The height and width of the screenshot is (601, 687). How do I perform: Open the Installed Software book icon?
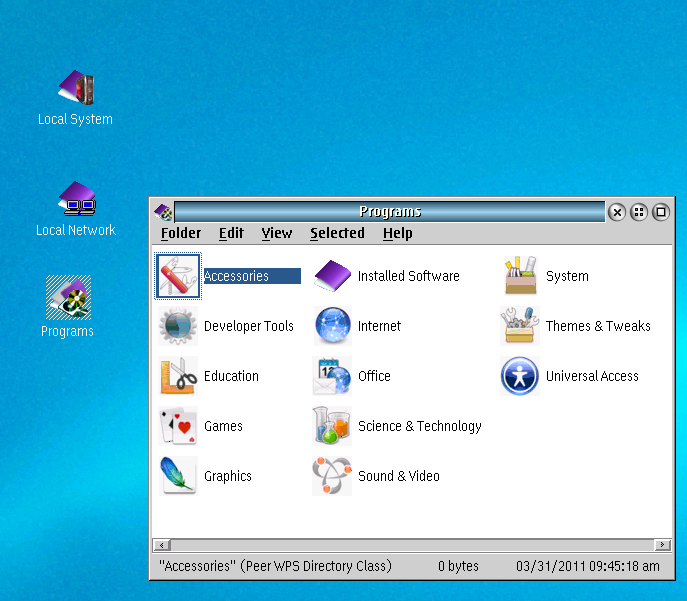[333, 276]
